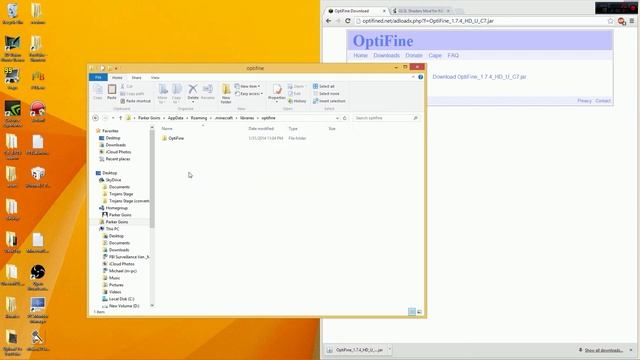Select SkyDrive in the navigation pane

coord(110,180)
